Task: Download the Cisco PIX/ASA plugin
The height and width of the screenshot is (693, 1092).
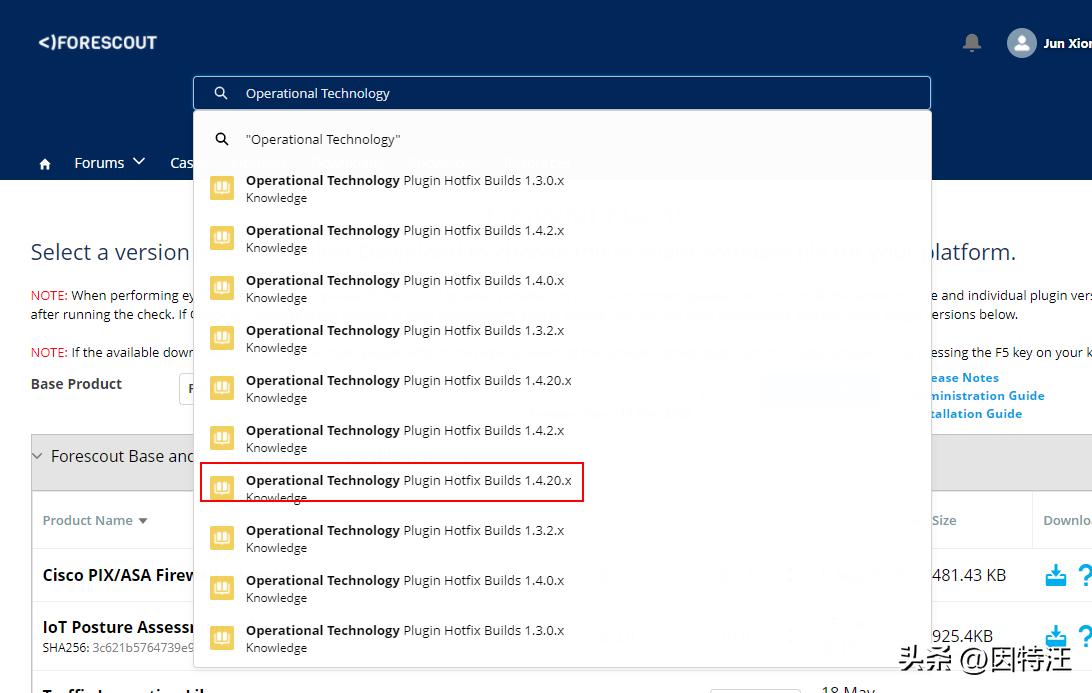Action: (1055, 576)
